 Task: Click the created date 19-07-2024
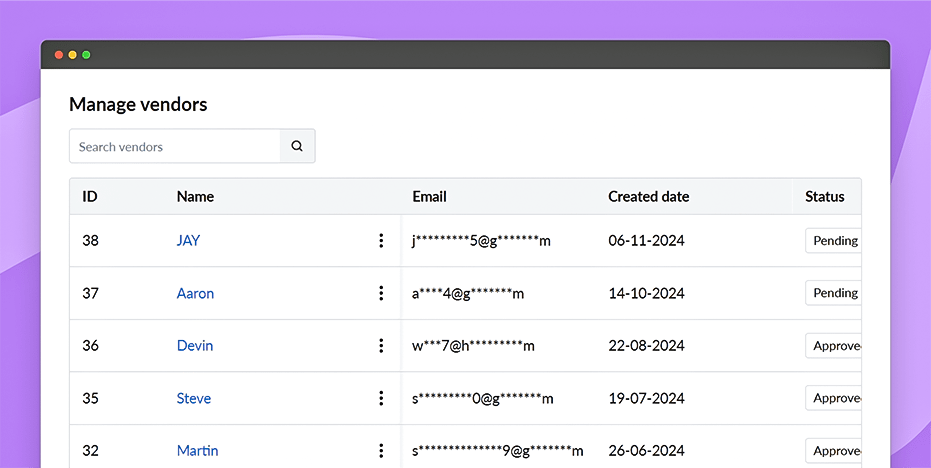pos(647,398)
